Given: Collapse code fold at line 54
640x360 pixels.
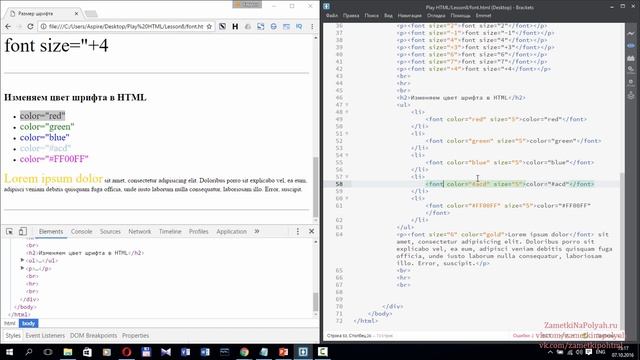Looking at the screenshot, I should [347, 155].
